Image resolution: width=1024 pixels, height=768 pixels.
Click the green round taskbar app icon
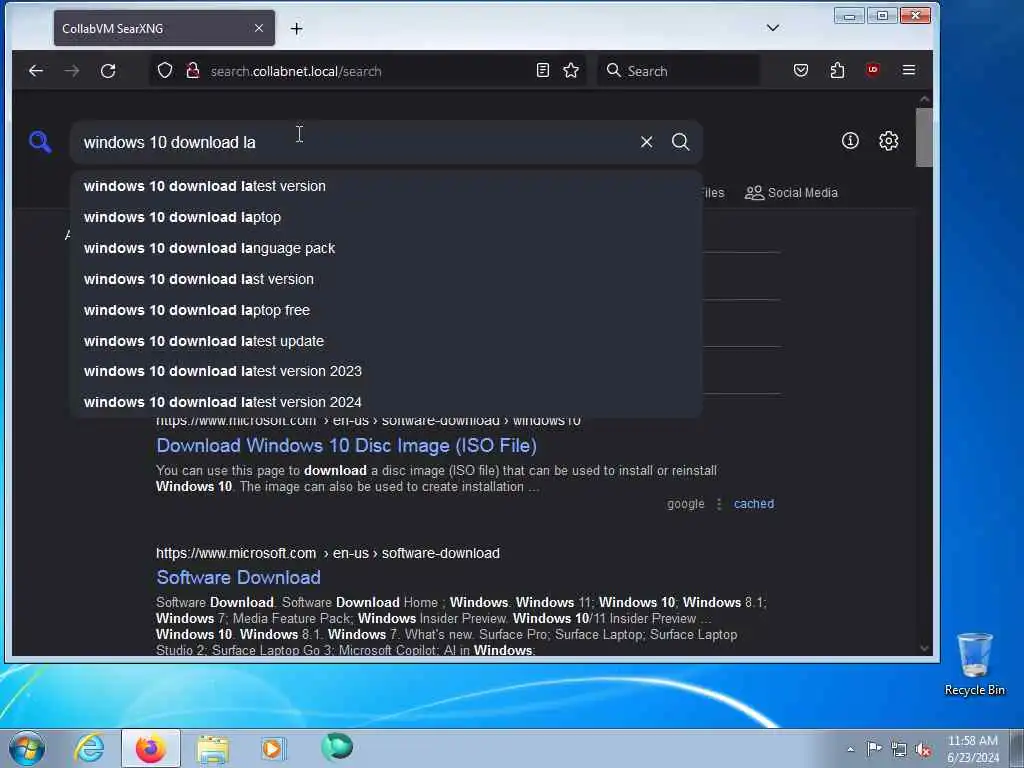point(337,746)
